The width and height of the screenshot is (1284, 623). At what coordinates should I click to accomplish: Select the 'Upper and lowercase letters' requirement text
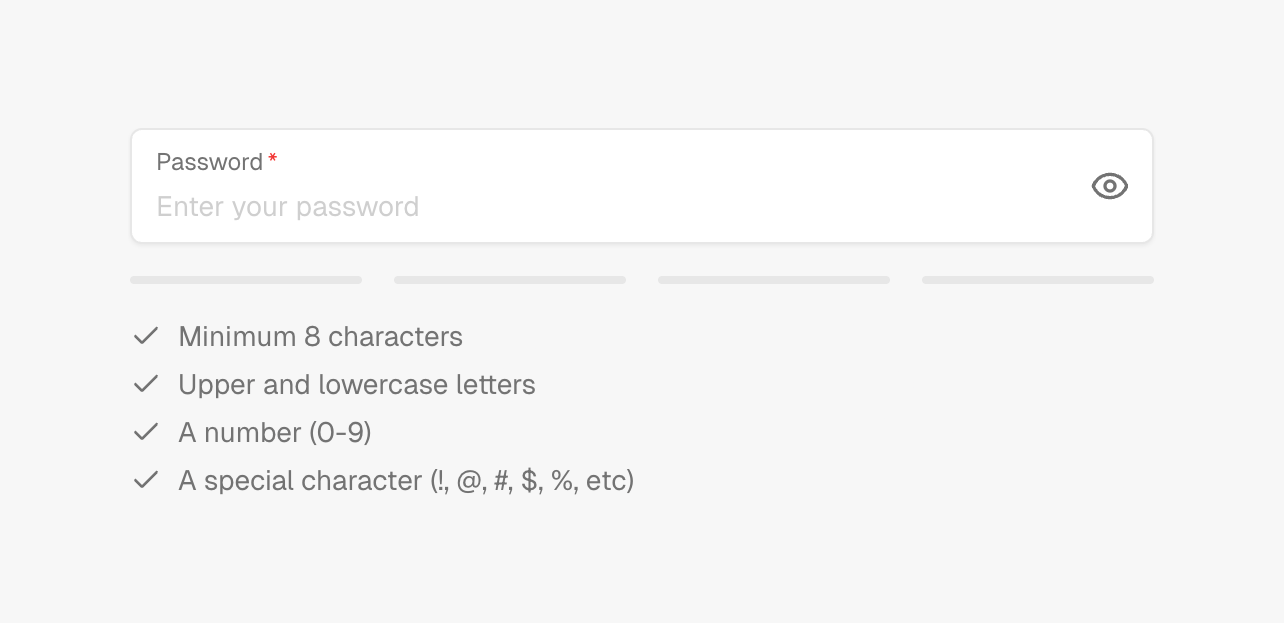click(357, 385)
